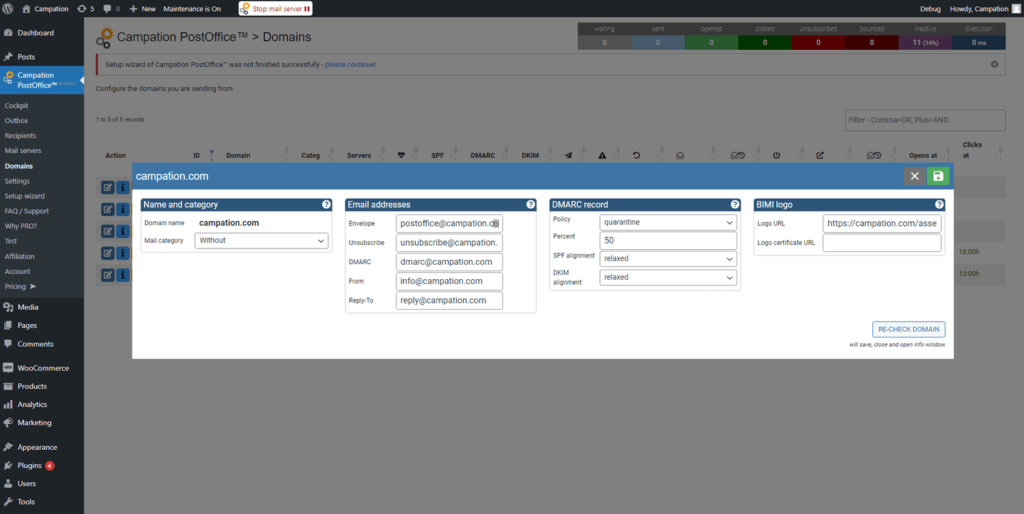Click the Percent field showing 50
Screen dimensions: 1024x514
pos(668,241)
